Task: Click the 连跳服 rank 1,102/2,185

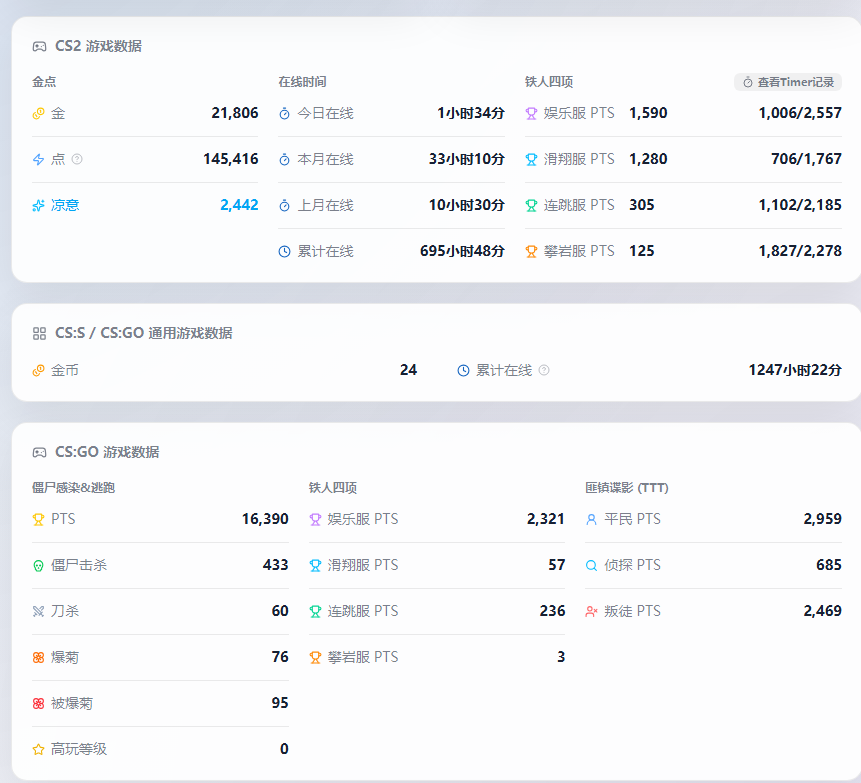Action: (x=800, y=205)
